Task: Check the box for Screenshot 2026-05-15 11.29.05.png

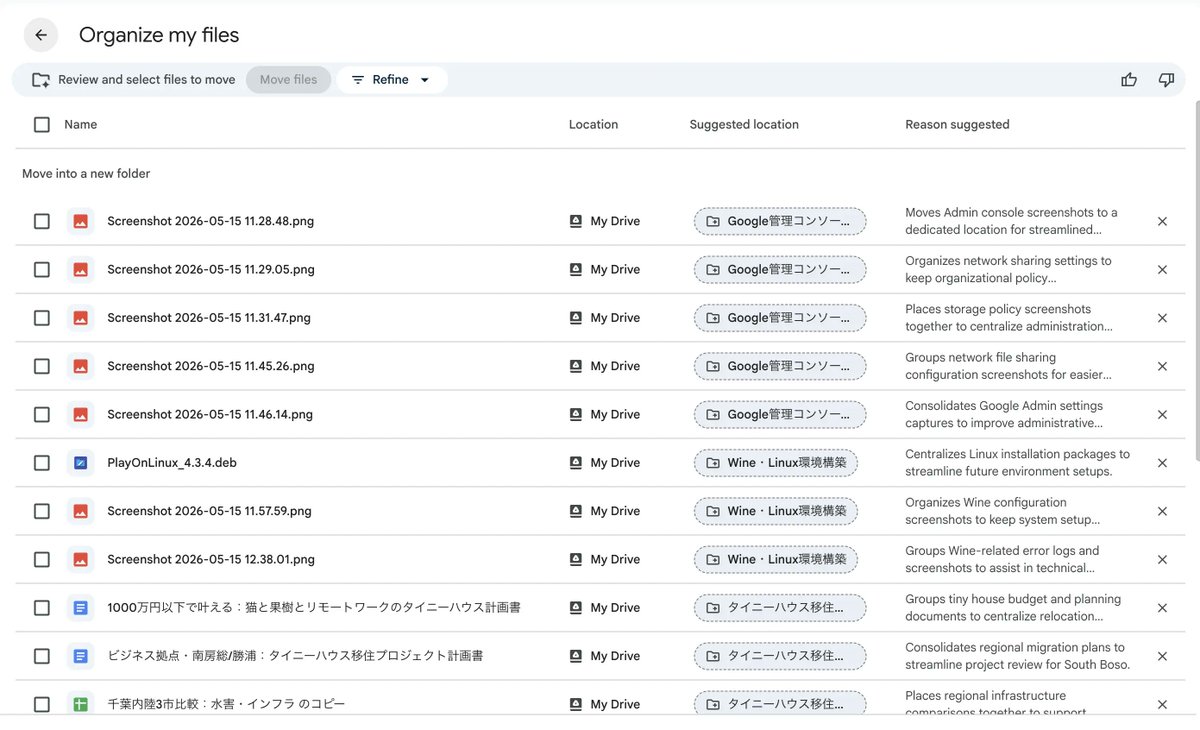Action: [42, 270]
